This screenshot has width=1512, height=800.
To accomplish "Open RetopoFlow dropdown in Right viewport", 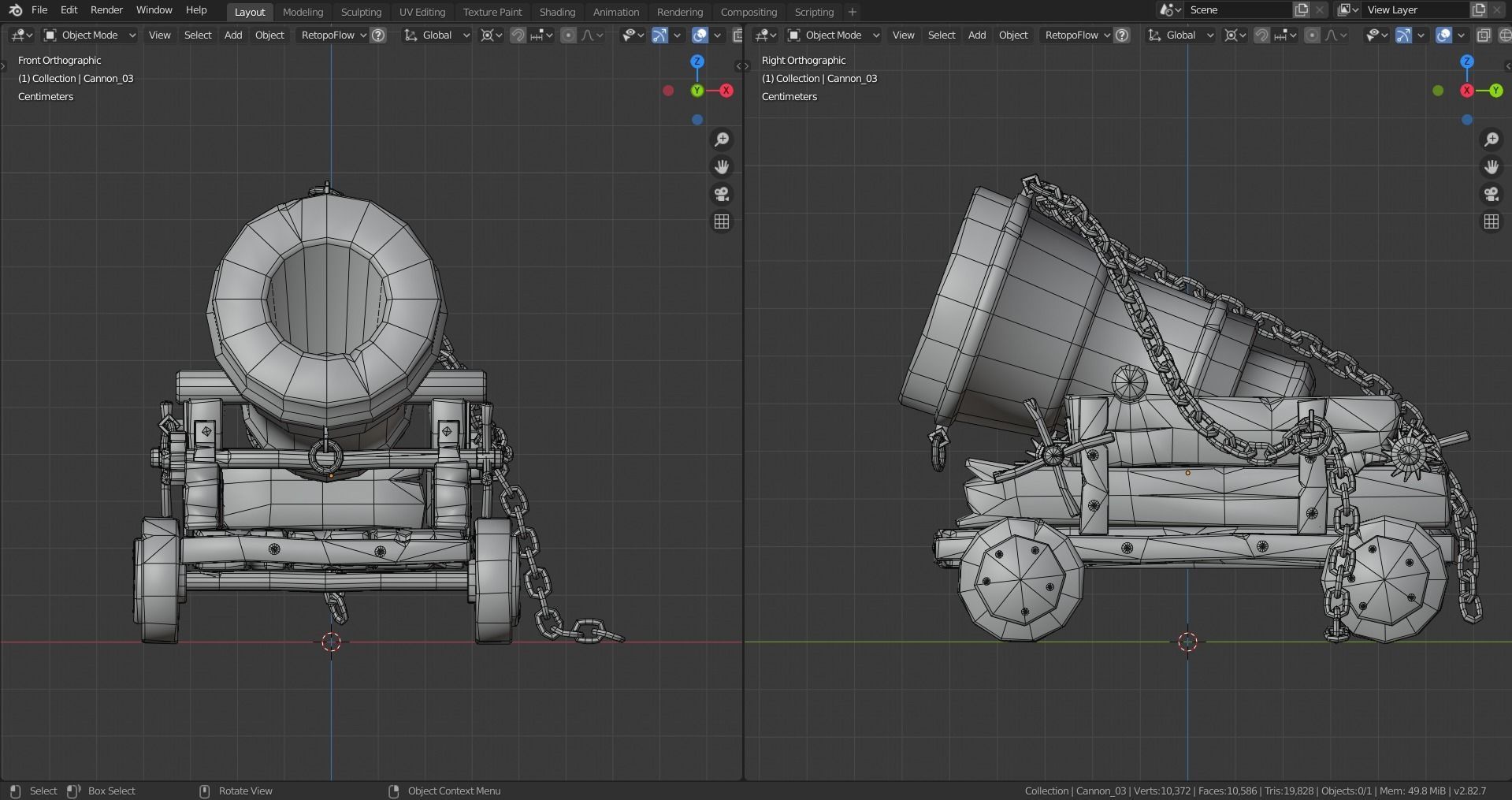I will pos(1077,35).
